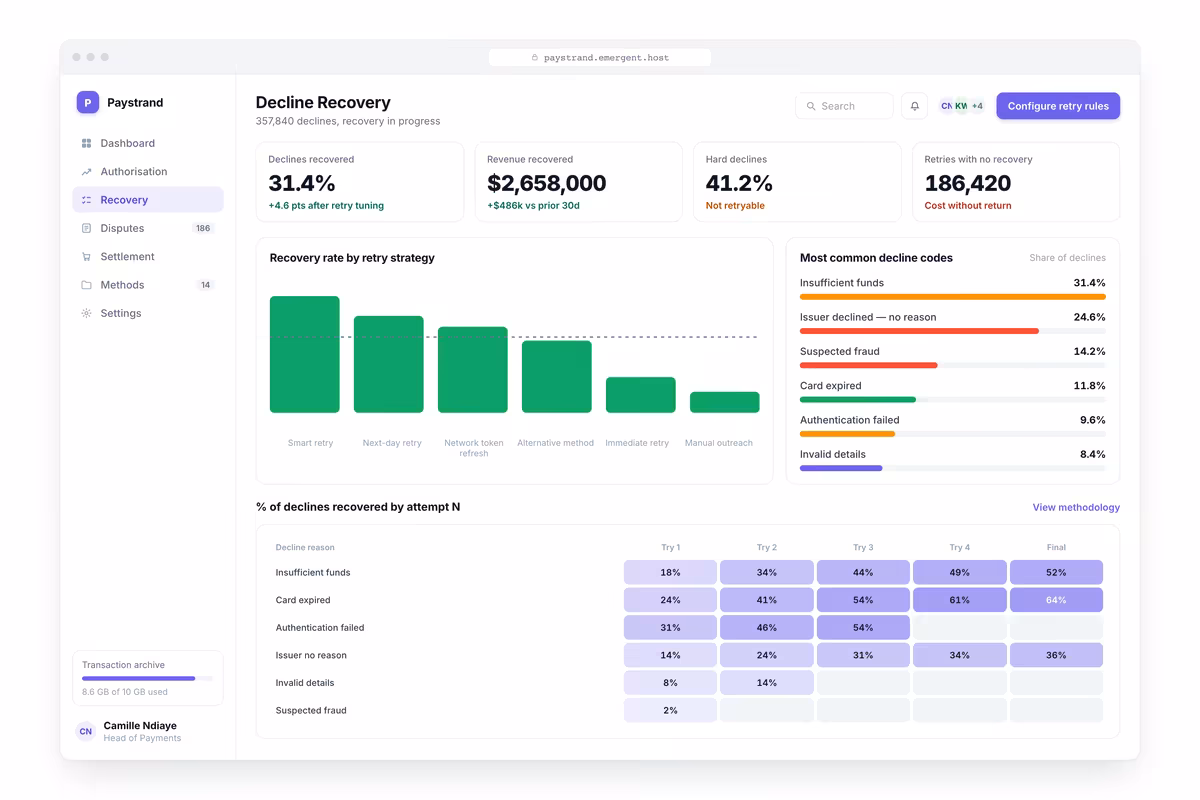Click the paystrand.emergent.host address bar
Image resolution: width=1200 pixels, height=800 pixels.
600,58
